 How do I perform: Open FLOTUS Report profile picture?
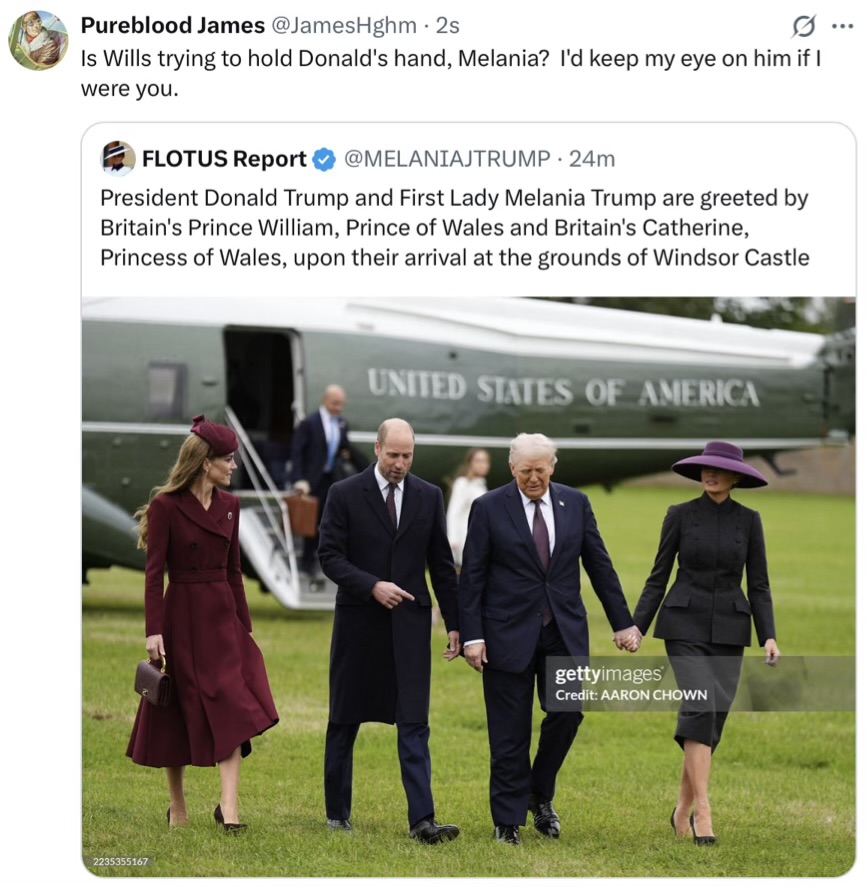point(118,158)
